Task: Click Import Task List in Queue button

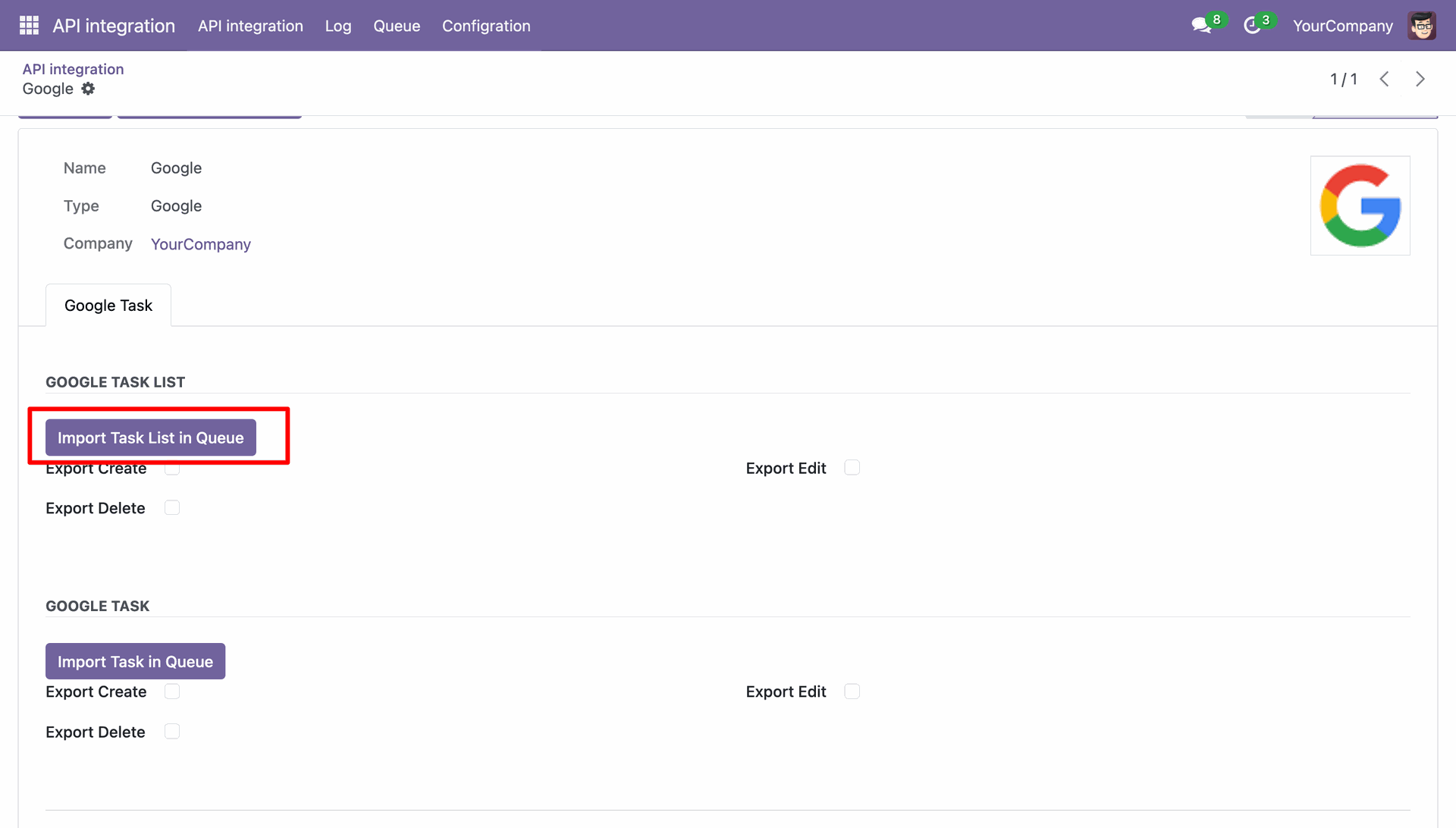Action: tap(151, 438)
